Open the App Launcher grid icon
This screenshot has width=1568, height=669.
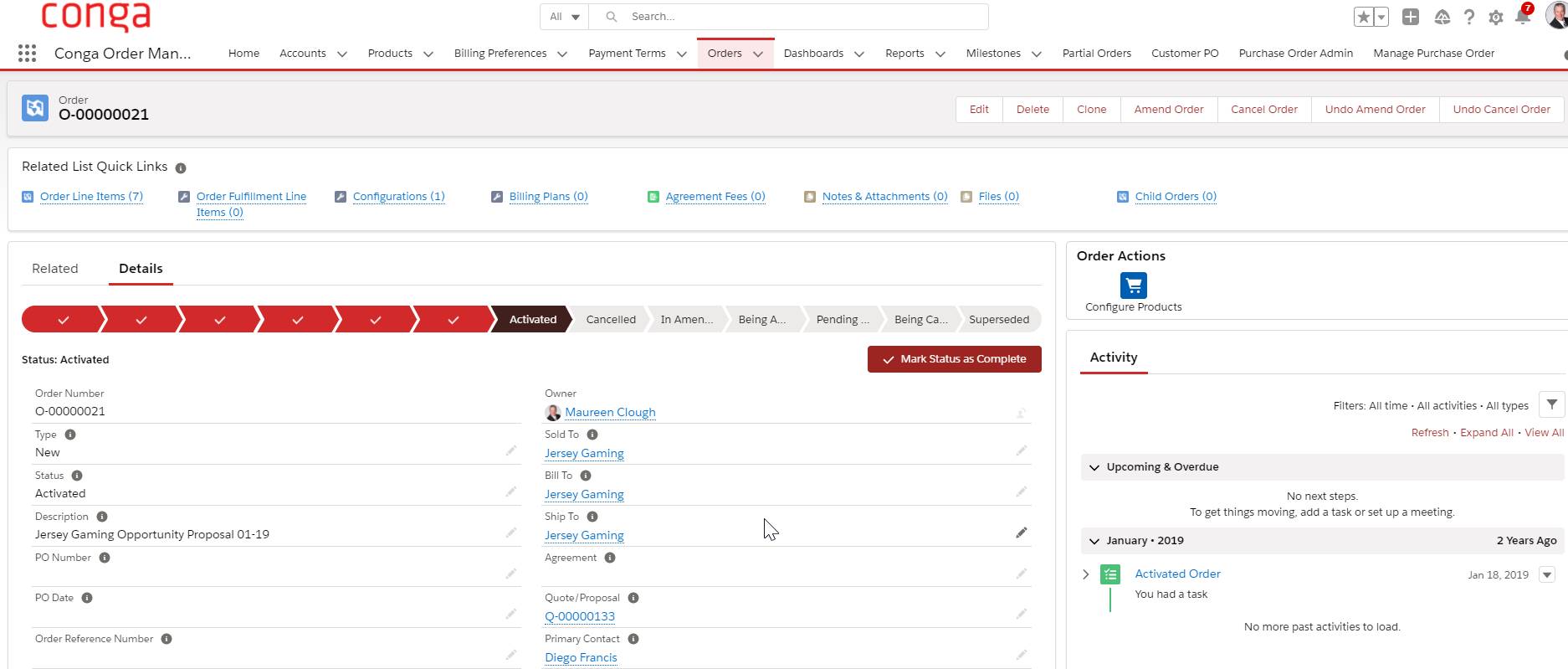tap(27, 53)
